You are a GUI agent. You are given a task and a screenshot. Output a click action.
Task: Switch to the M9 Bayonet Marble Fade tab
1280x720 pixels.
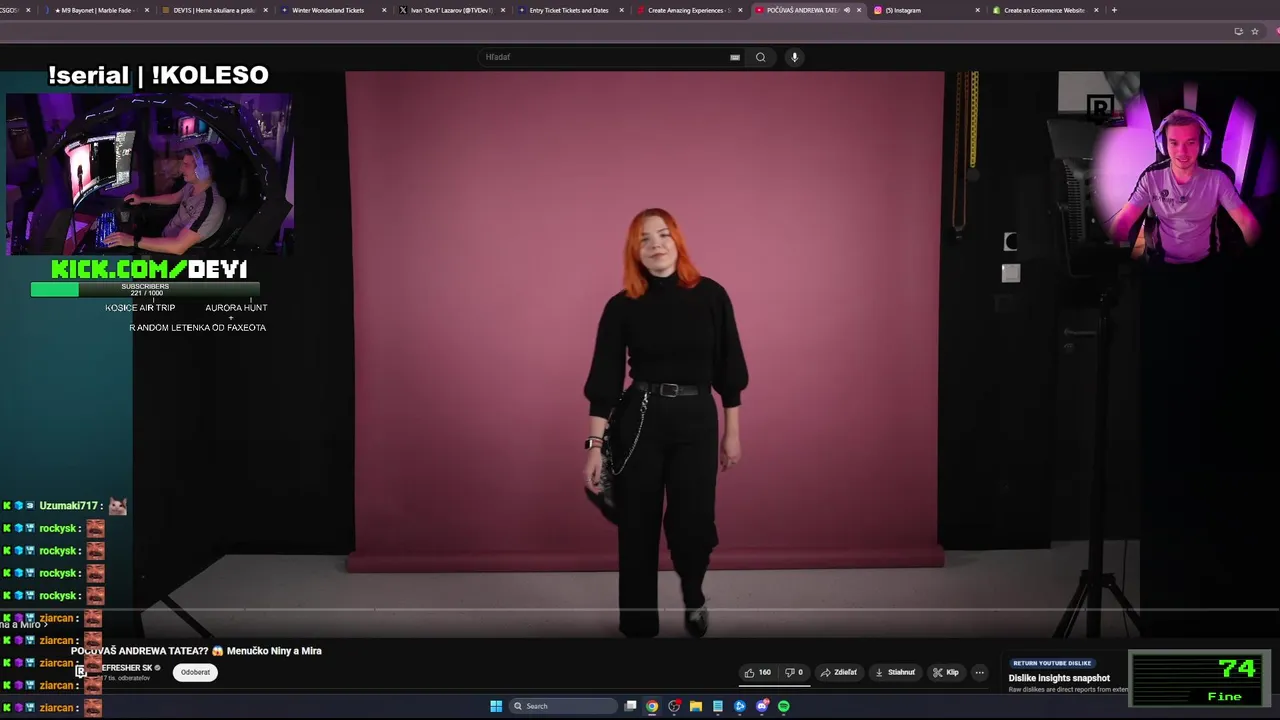coord(95,10)
